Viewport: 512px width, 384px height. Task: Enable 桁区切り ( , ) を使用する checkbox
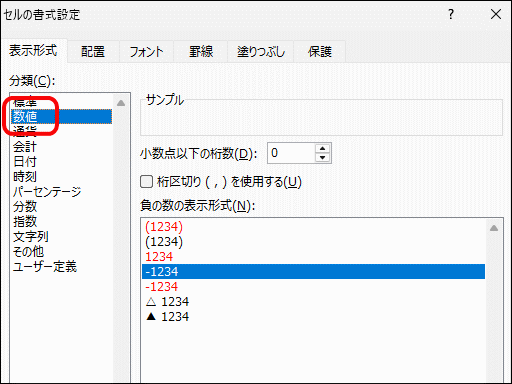coord(146,182)
